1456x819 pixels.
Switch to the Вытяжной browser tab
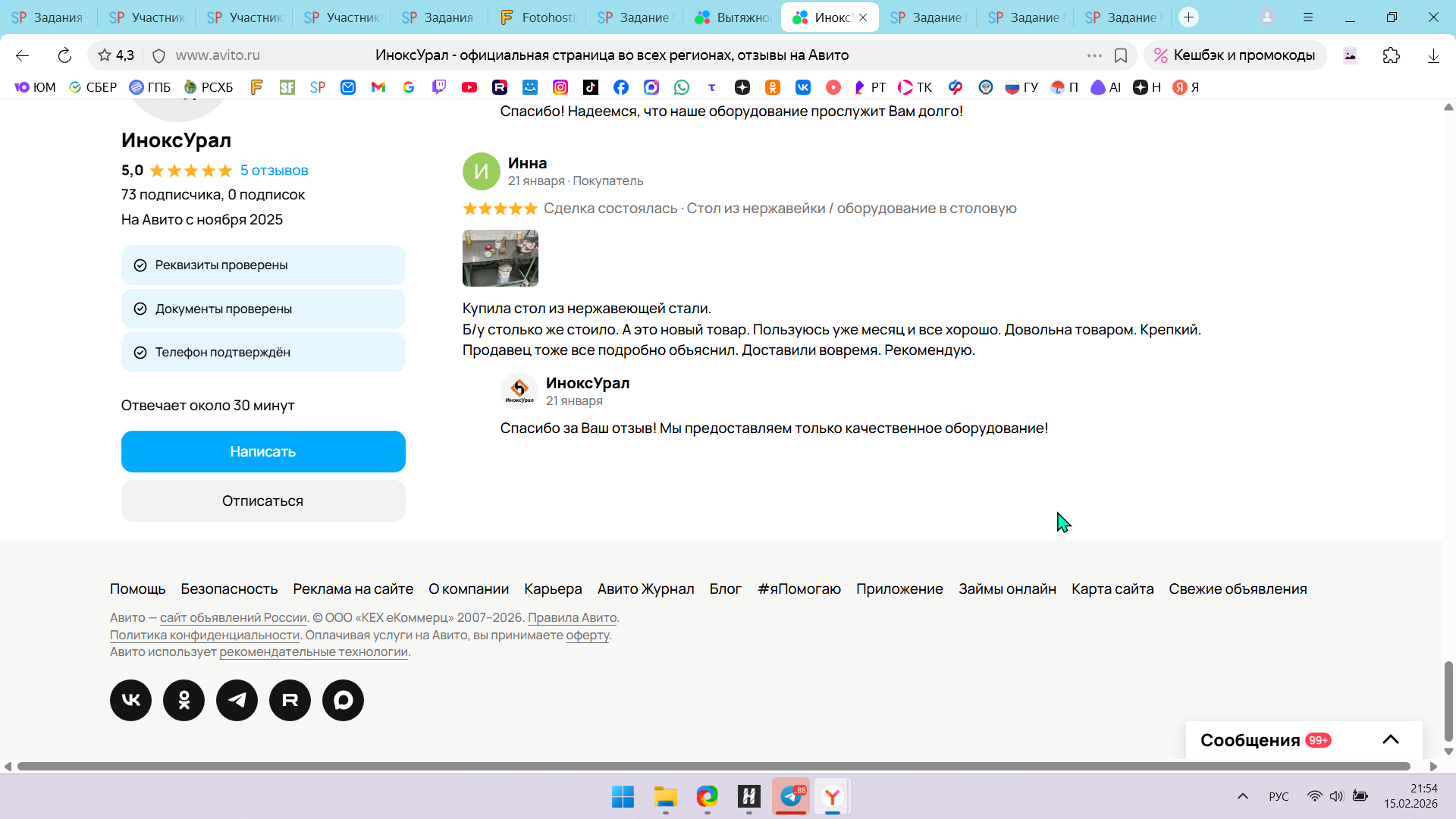pos(733,17)
